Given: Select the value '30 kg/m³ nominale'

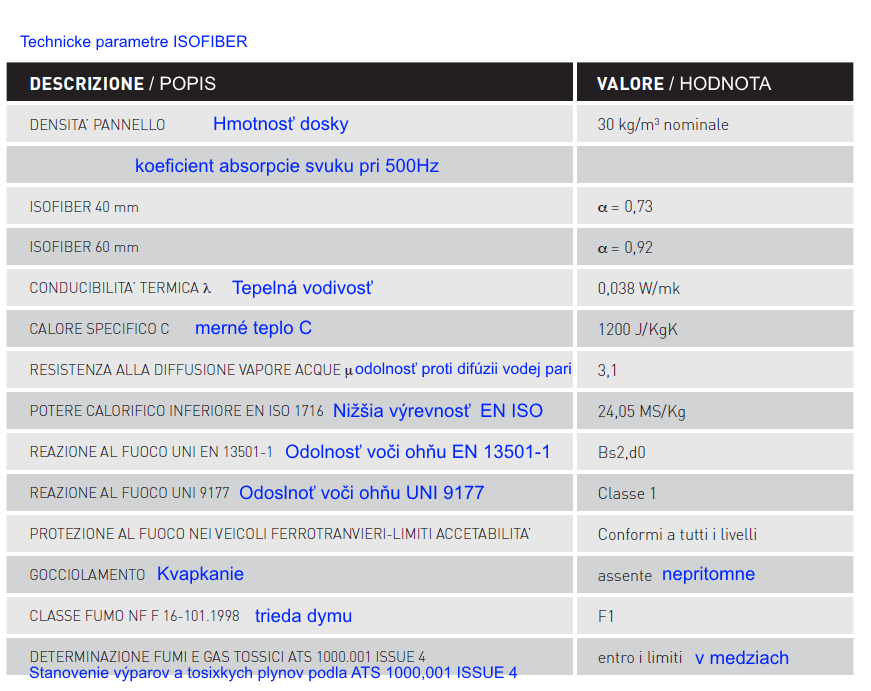Looking at the screenshot, I should point(663,124).
